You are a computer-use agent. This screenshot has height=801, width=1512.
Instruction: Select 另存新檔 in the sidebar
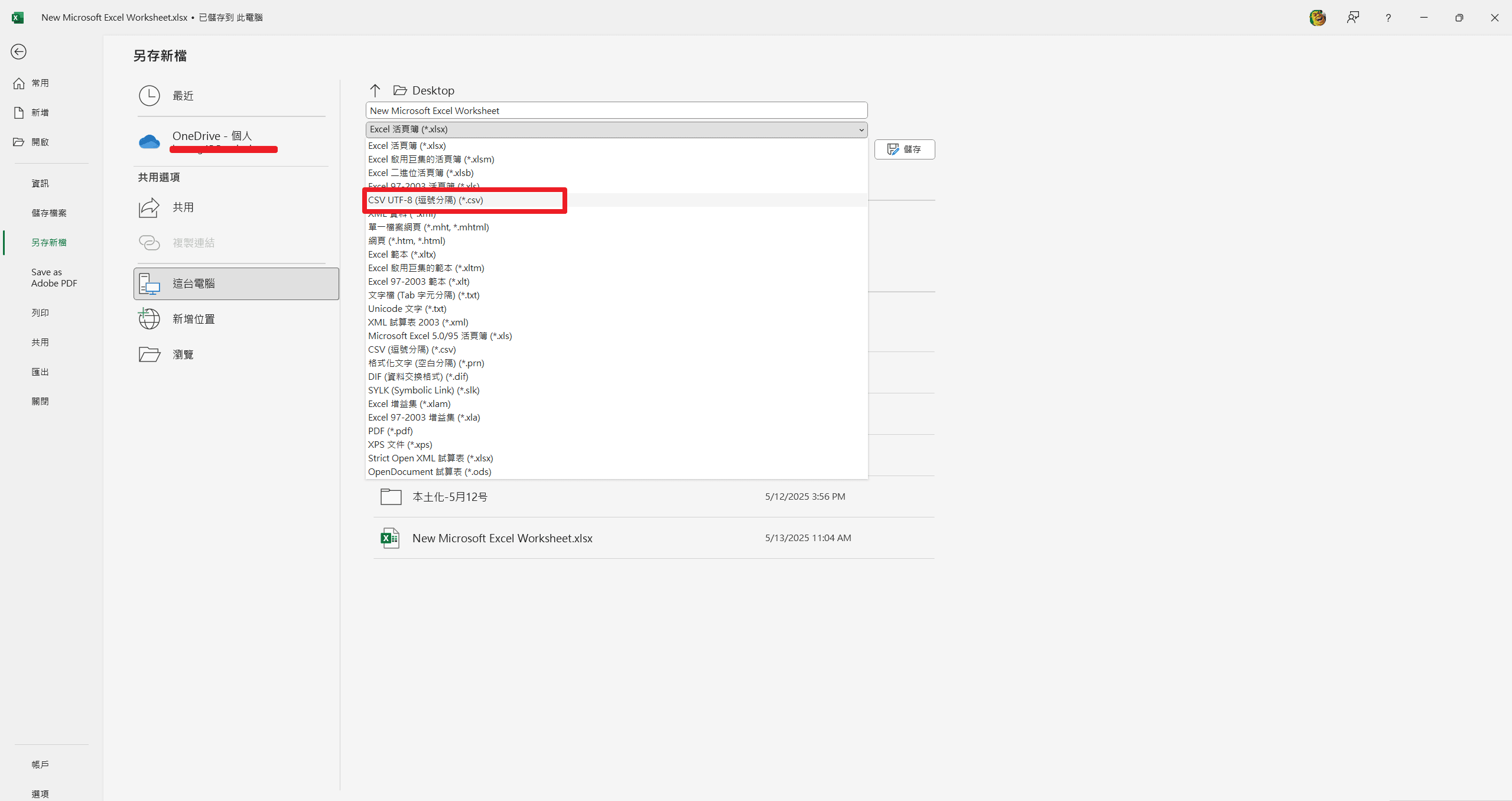[49, 243]
